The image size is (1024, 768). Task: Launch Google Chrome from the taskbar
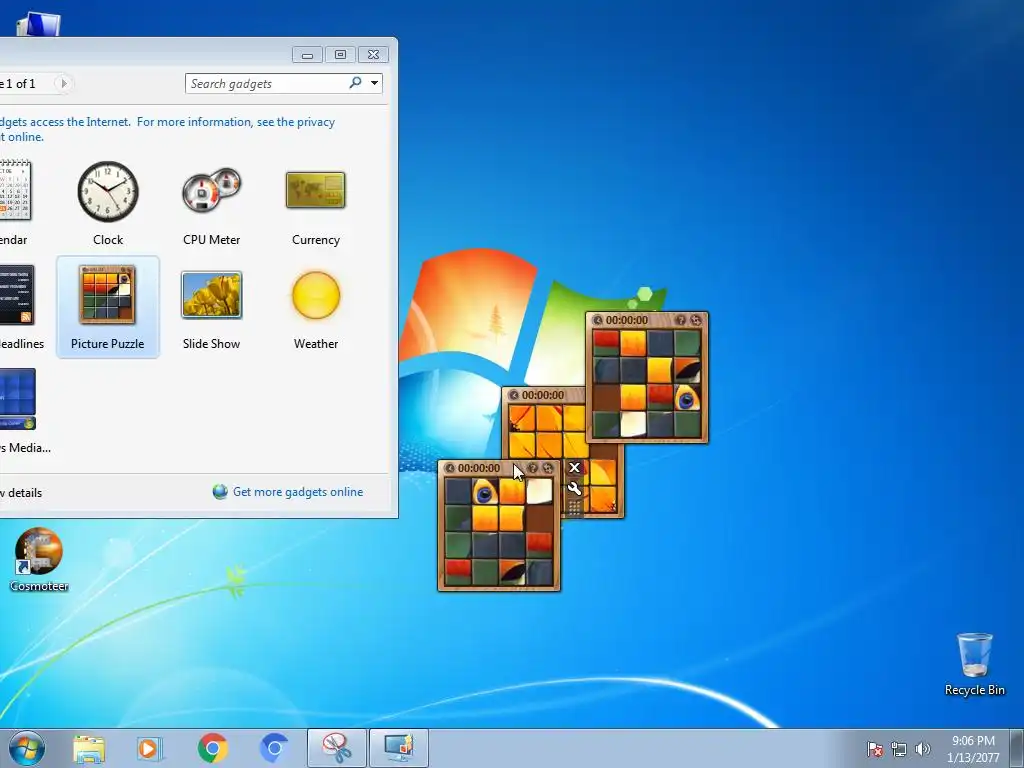pos(212,748)
